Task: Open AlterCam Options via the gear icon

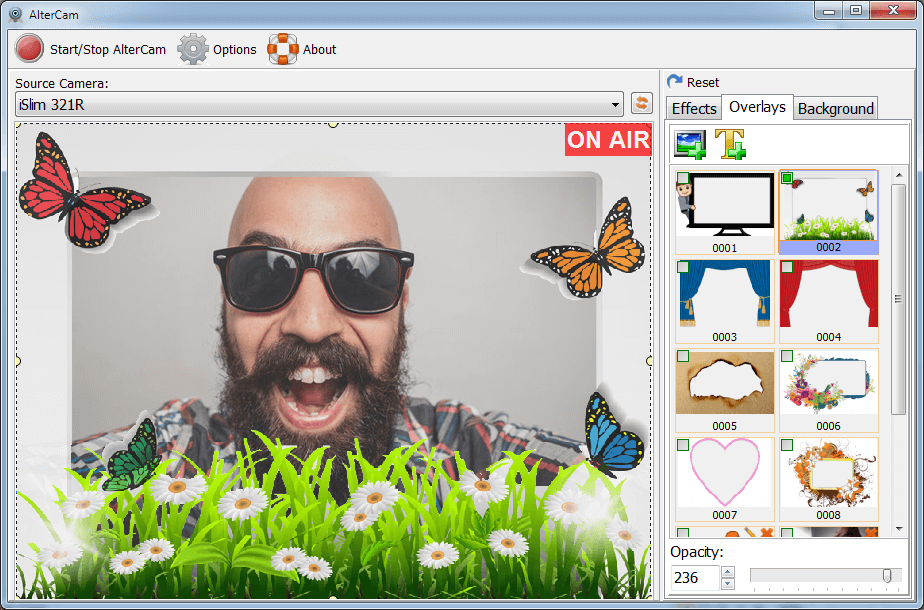Action: [x=190, y=48]
